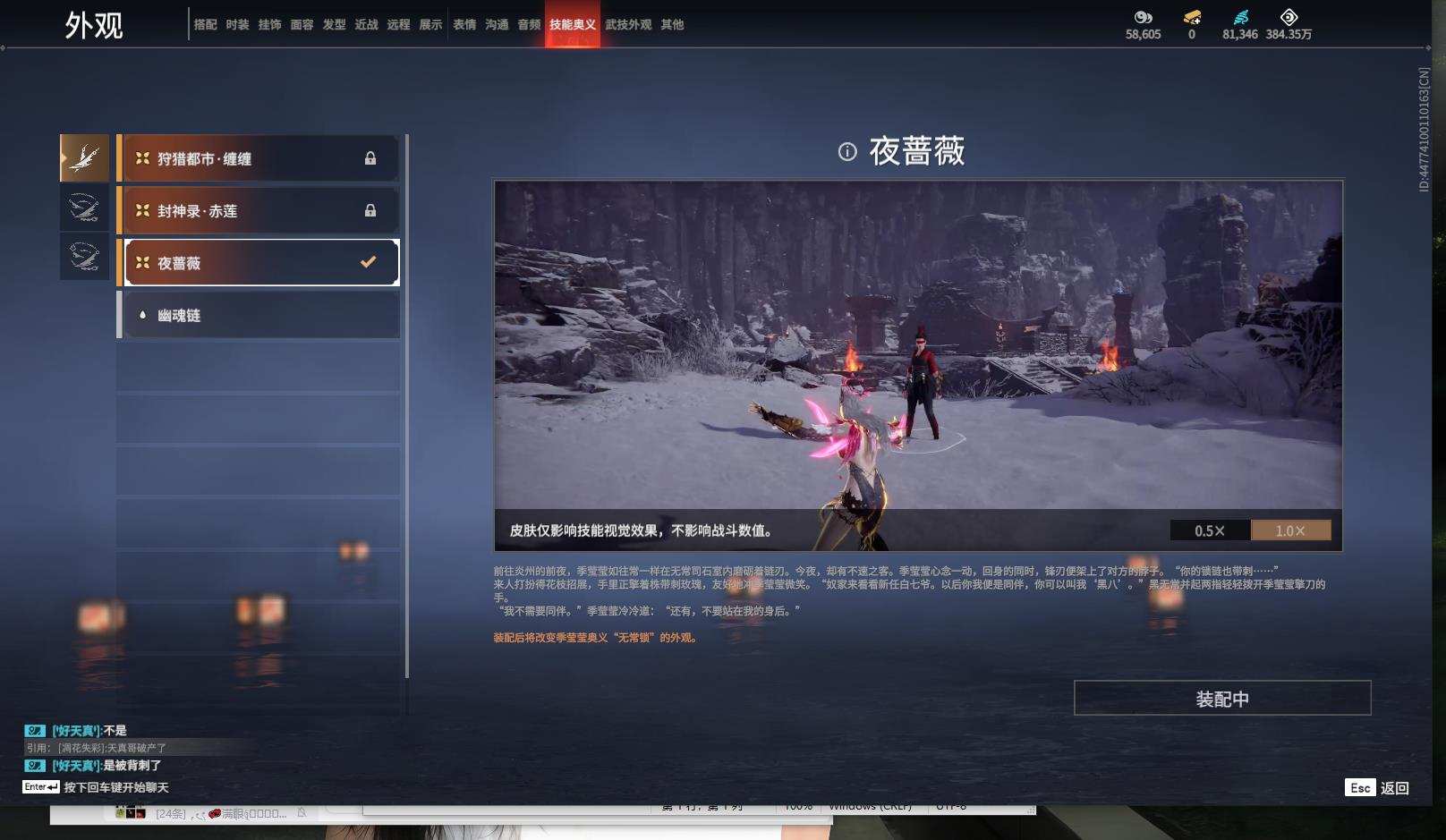Screen dimensions: 1446x840
Task: Switch to the 面容 tab
Action: click(302, 25)
